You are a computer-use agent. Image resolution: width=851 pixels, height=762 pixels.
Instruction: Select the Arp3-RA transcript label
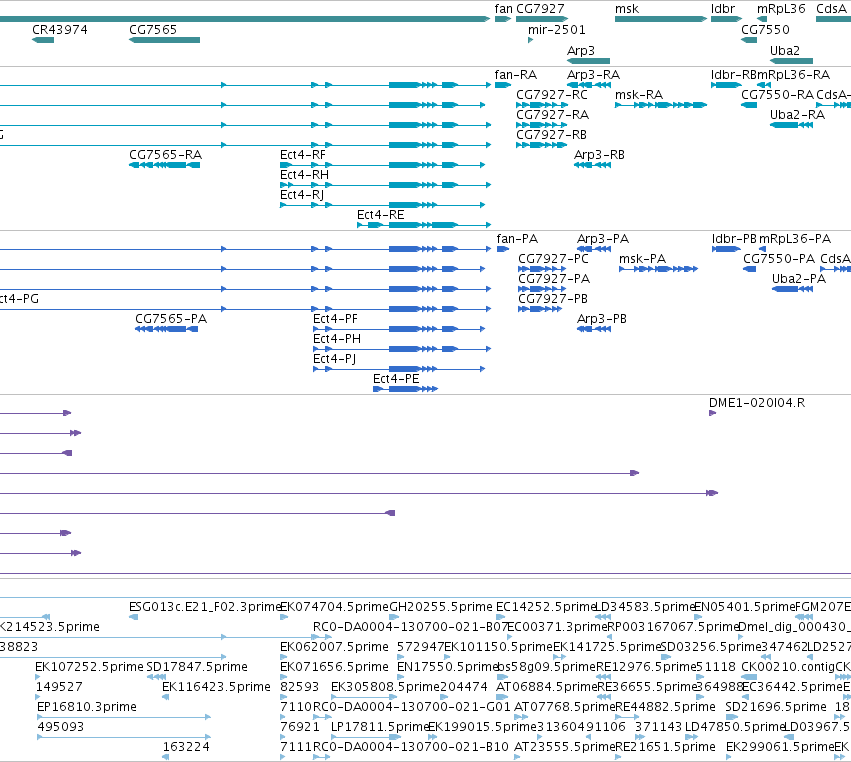593,74
